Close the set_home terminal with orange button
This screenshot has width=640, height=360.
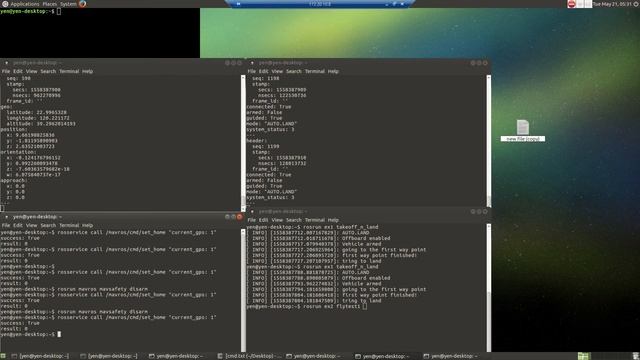[x=240, y=217]
